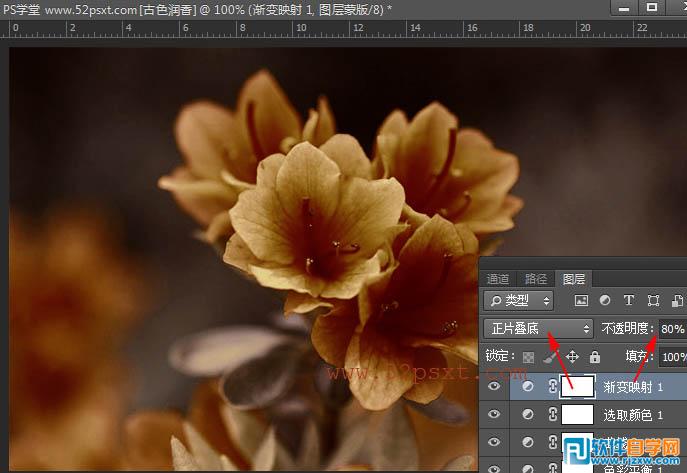Filter layers by adjustment layer type
687x473 pixels.
click(x=604, y=300)
